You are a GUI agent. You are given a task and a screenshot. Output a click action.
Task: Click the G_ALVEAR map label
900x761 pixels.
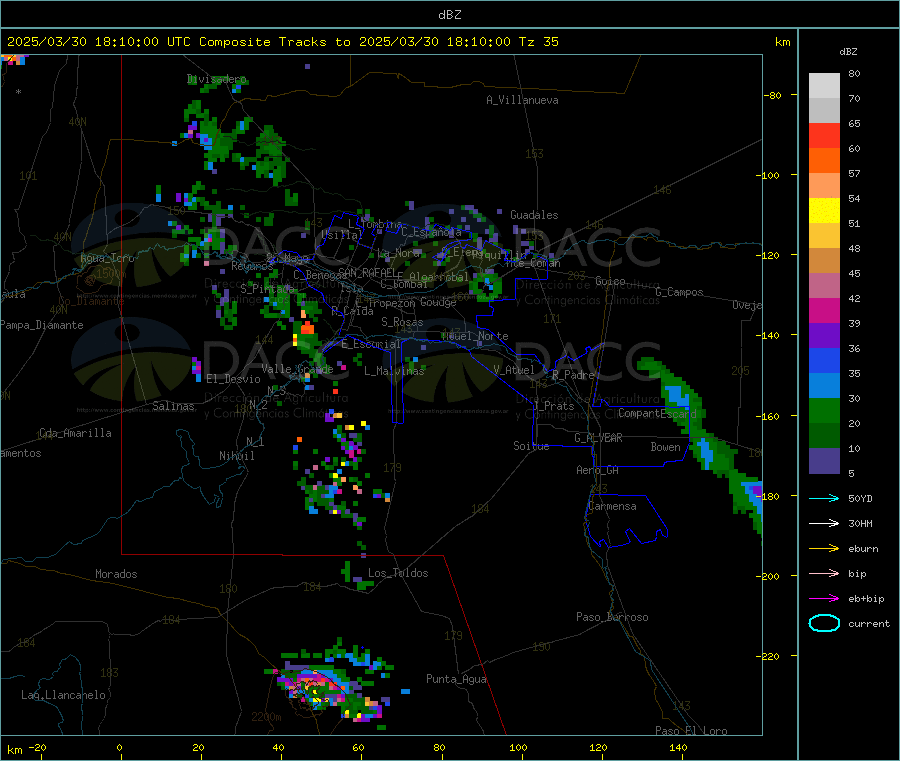(x=598, y=438)
